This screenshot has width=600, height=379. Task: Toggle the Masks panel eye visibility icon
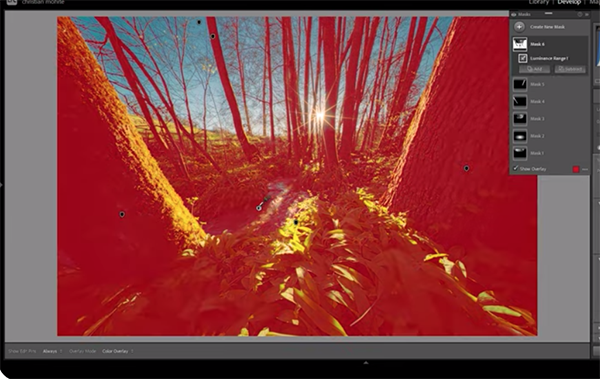click(514, 15)
